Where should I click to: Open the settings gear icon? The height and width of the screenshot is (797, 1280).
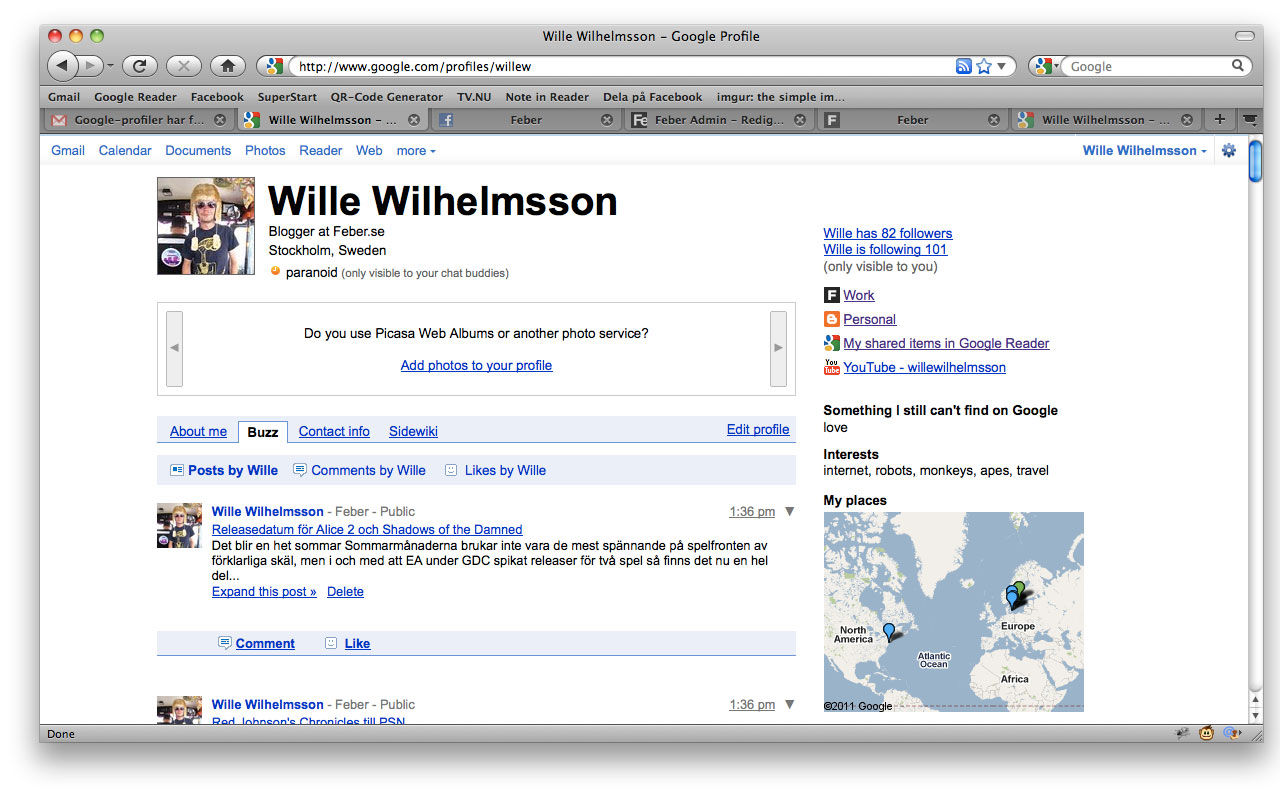point(1229,151)
